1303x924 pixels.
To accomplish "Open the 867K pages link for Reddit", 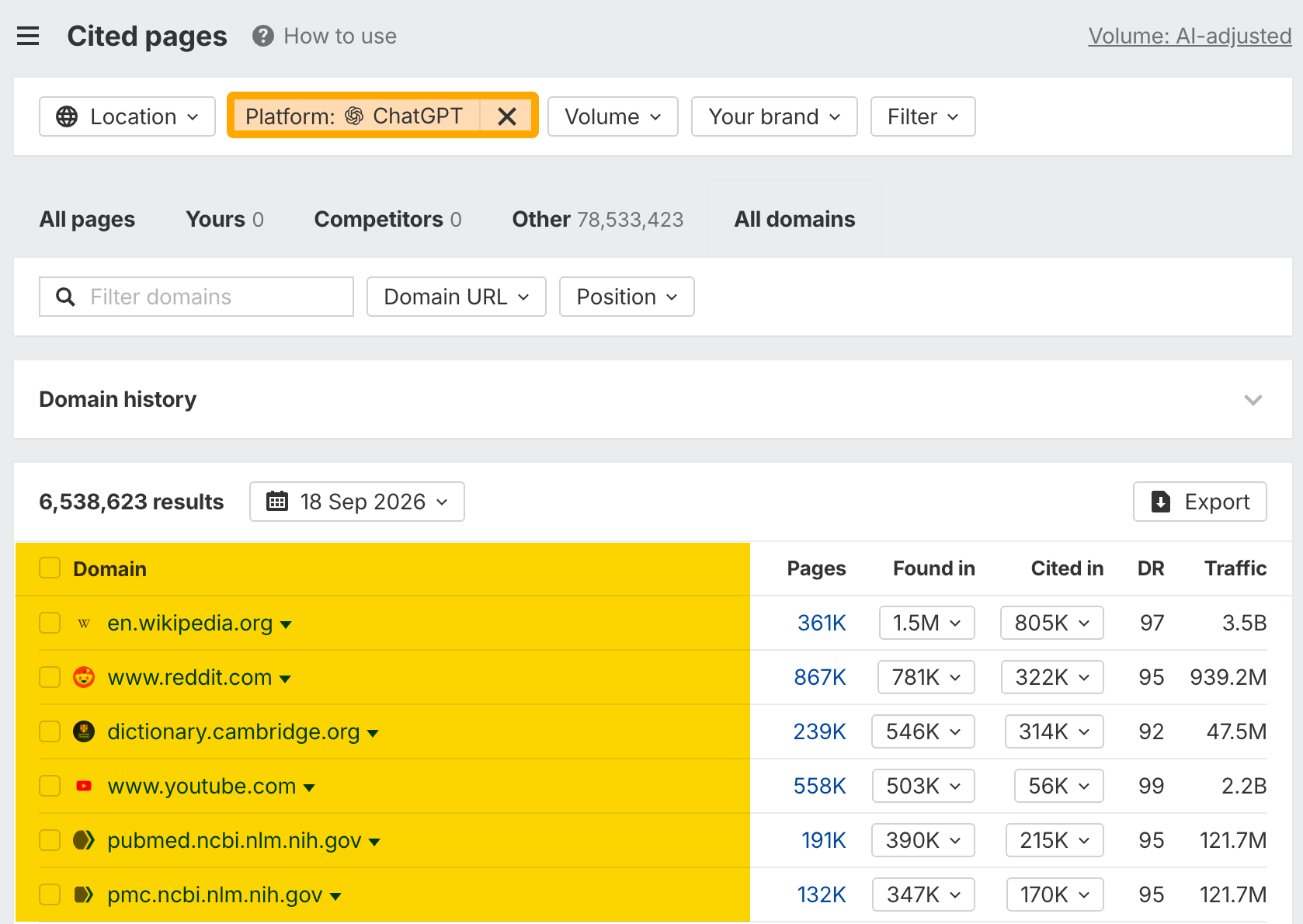I will pyautogui.click(x=820, y=677).
